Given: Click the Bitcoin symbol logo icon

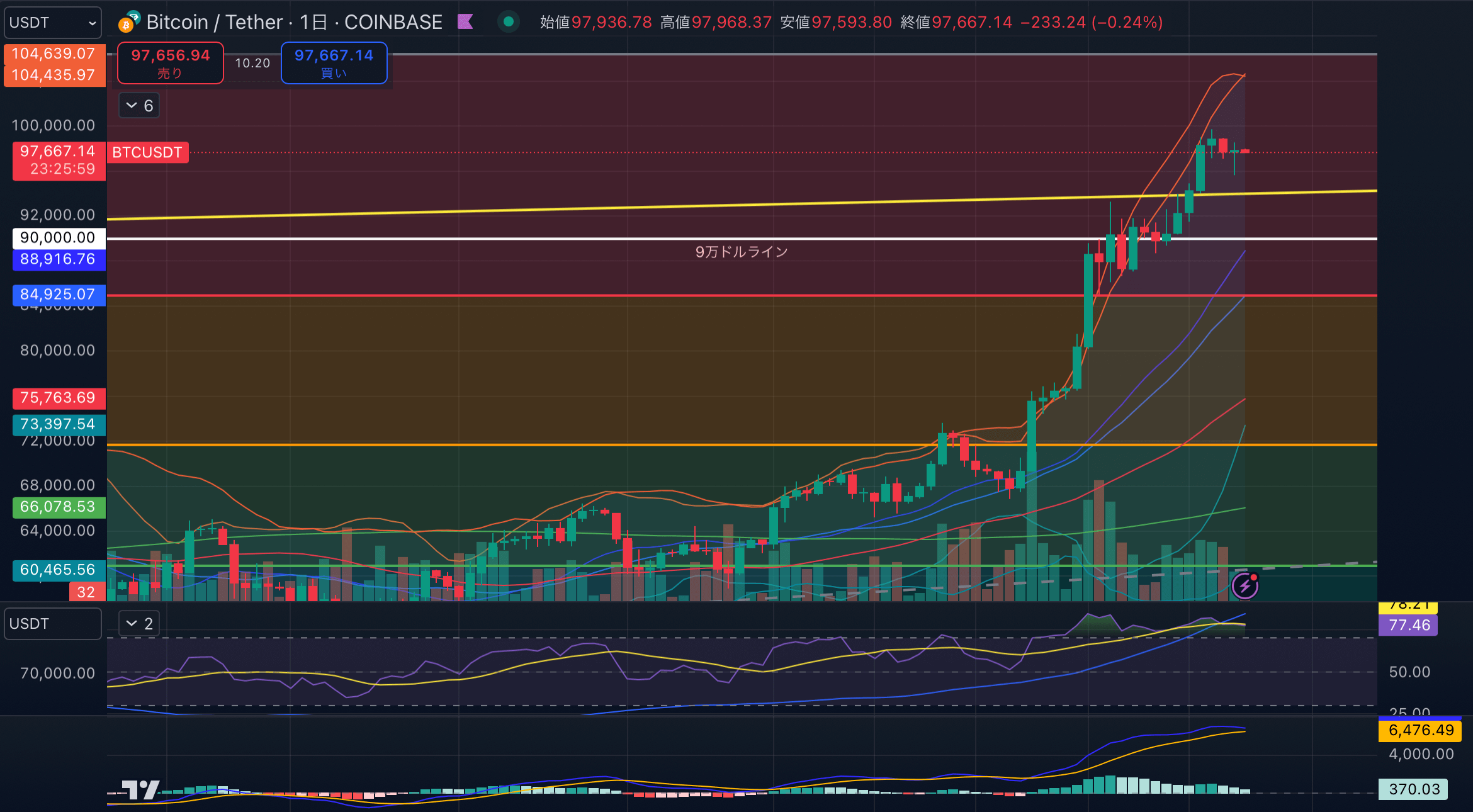Looking at the screenshot, I should pos(128,23).
